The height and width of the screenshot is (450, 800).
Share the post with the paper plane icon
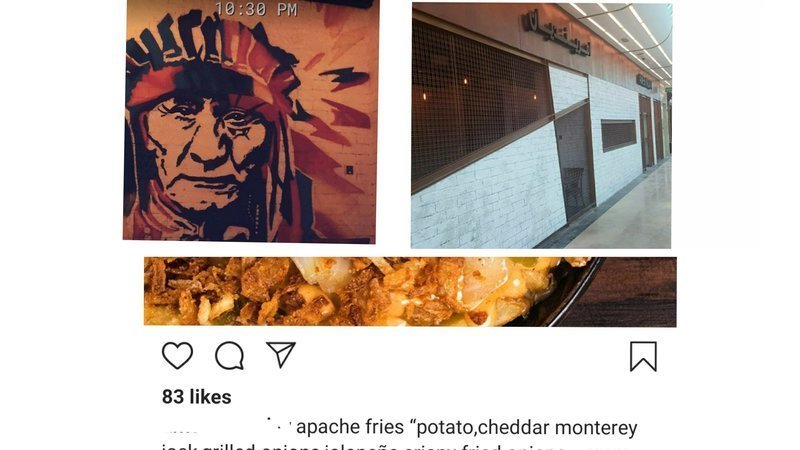click(281, 355)
